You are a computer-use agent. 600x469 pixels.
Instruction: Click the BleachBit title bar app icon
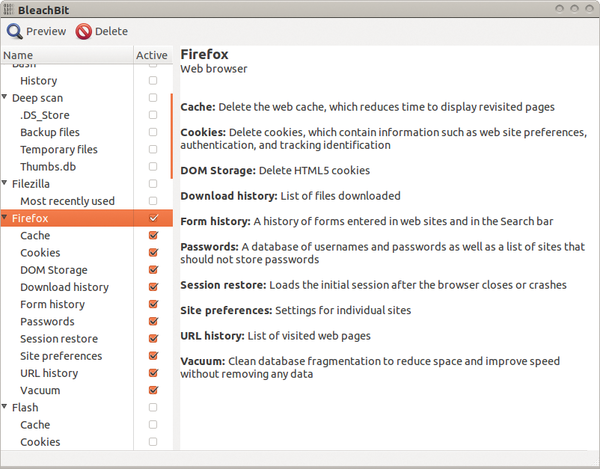click(9, 9)
